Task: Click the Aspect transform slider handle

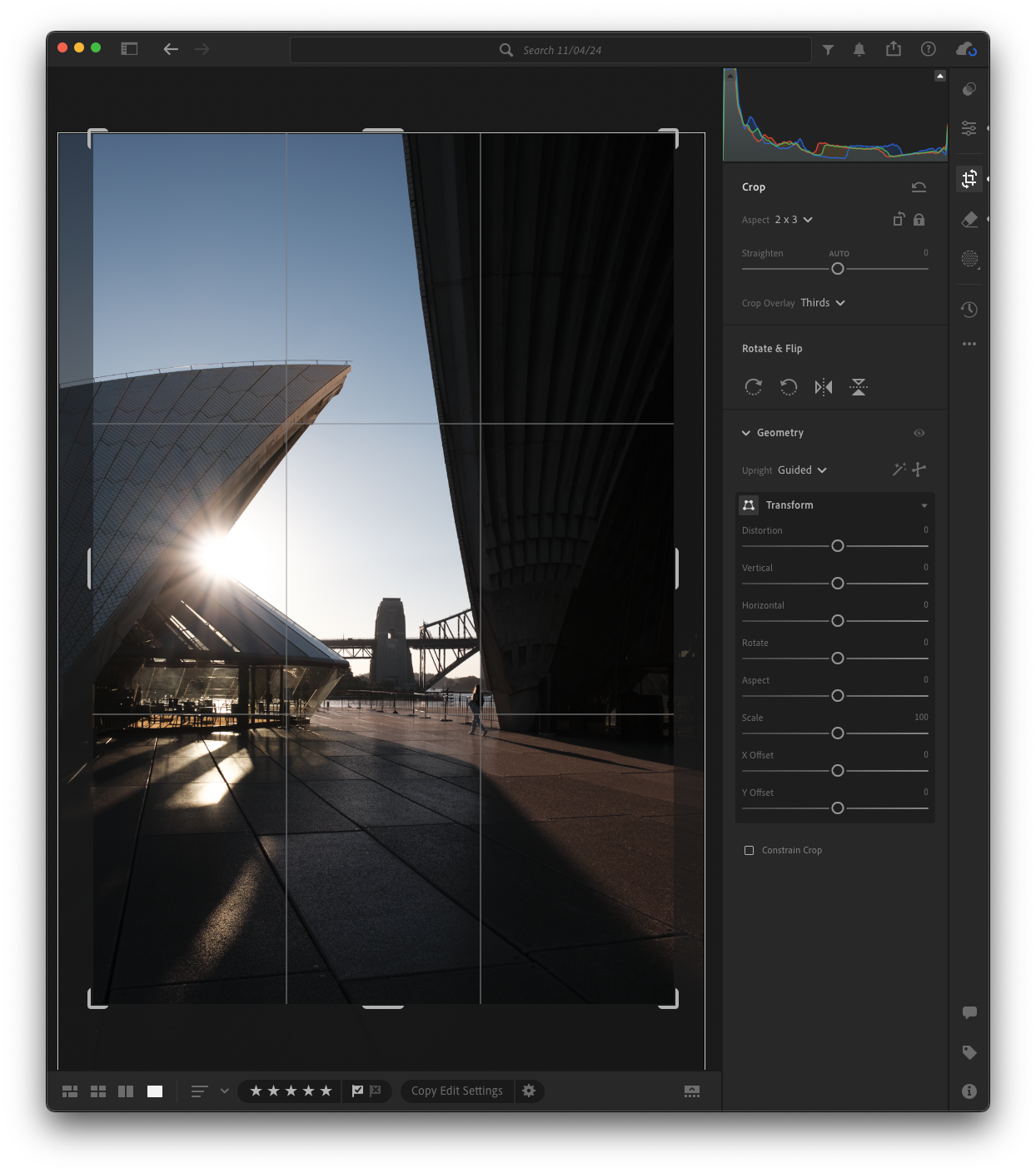Action: (x=838, y=696)
